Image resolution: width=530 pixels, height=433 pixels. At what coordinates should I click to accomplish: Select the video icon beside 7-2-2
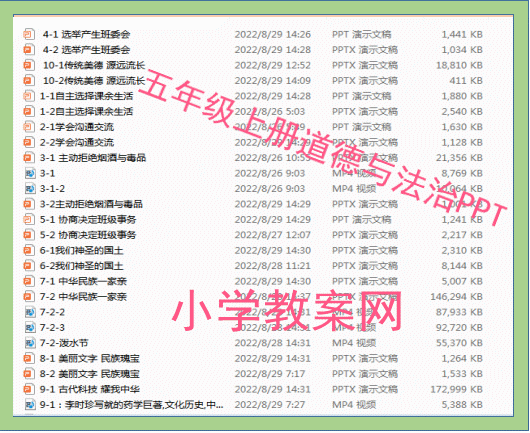pos(30,312)
